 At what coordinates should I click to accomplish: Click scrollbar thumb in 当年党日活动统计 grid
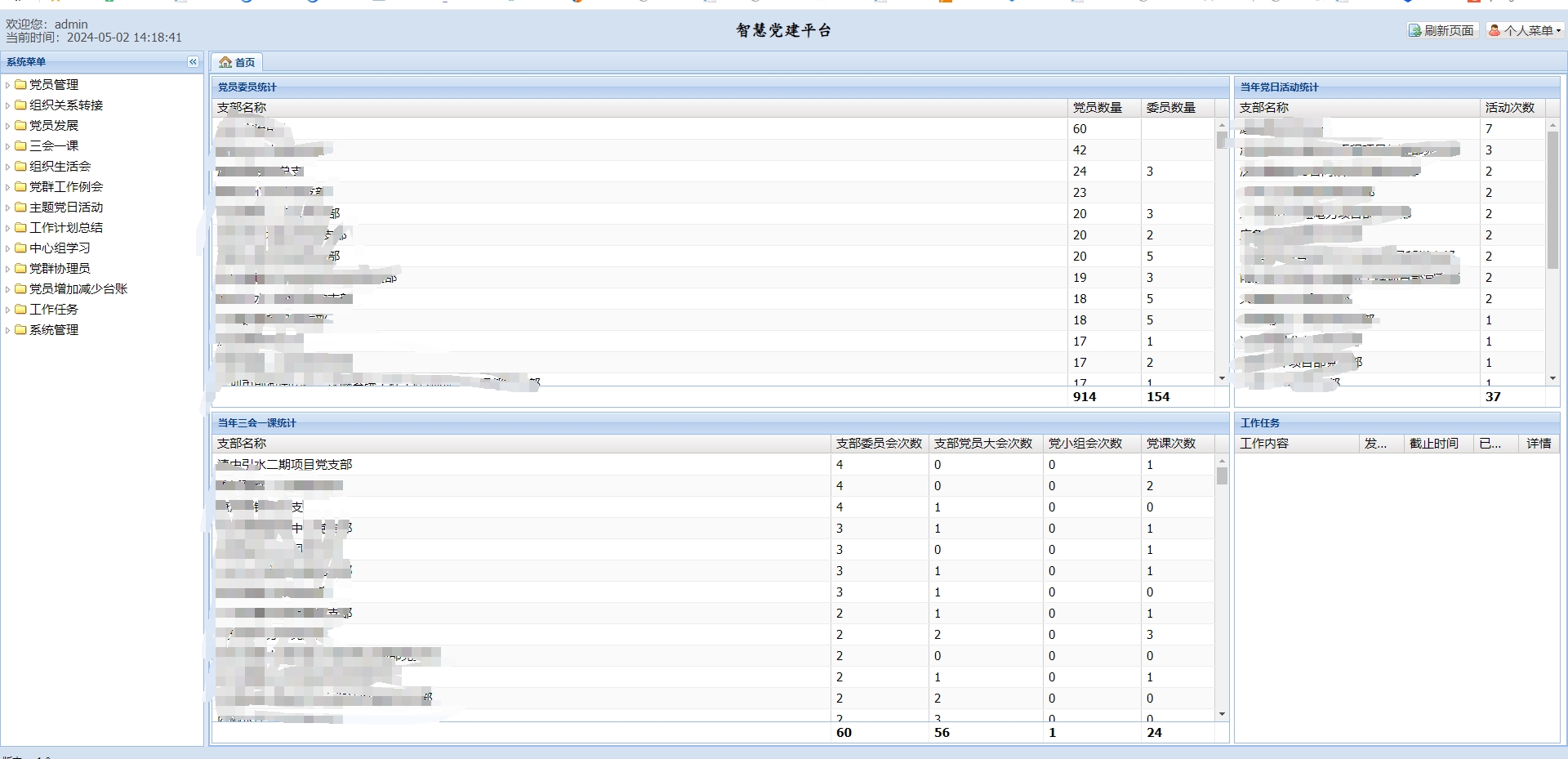click(x=1552, y=199)
